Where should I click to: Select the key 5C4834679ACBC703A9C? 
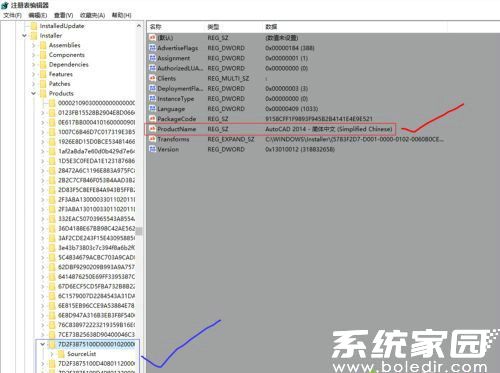click(96, 257)
